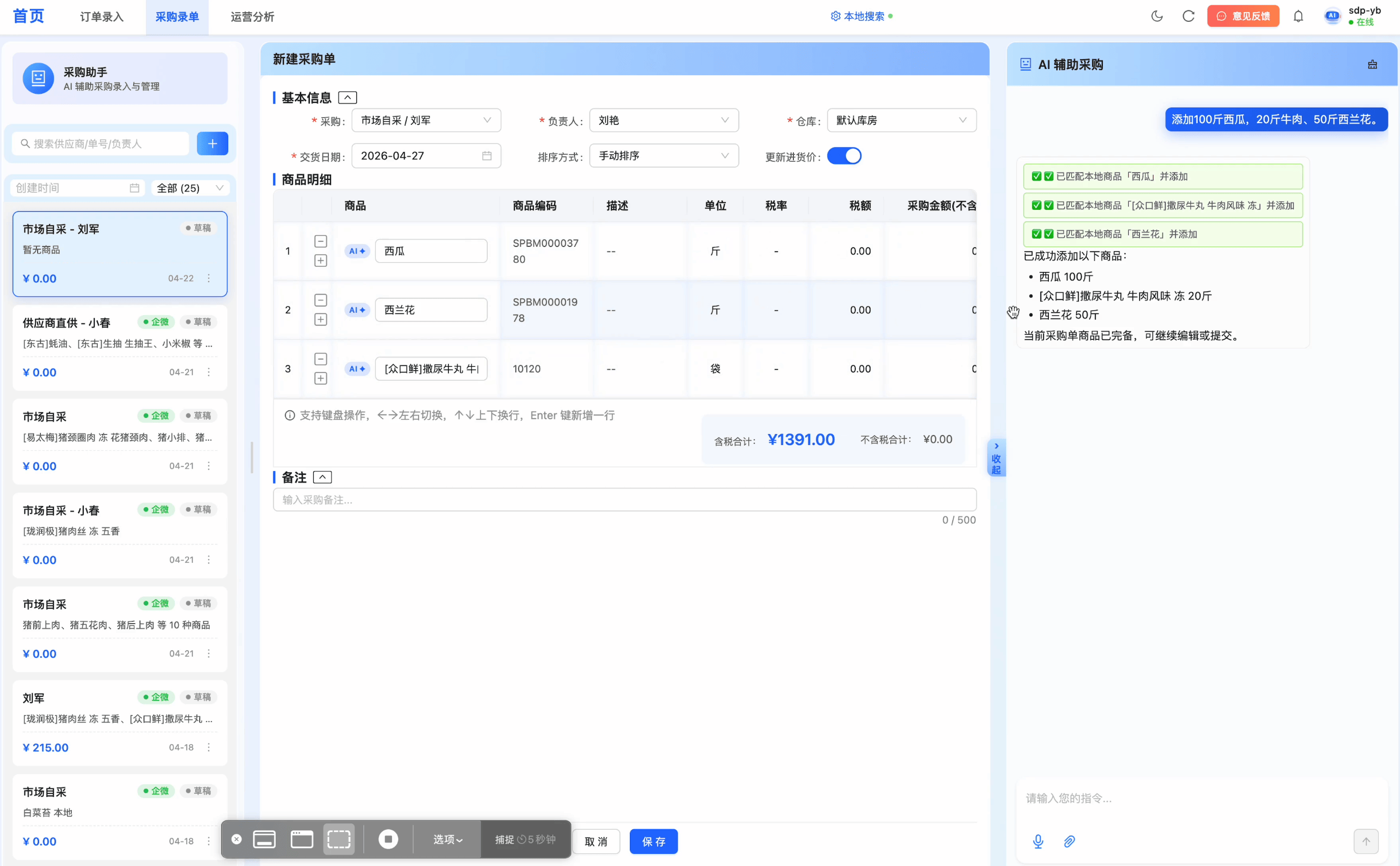Click the send arrow button in chat

click(1366, 841)
